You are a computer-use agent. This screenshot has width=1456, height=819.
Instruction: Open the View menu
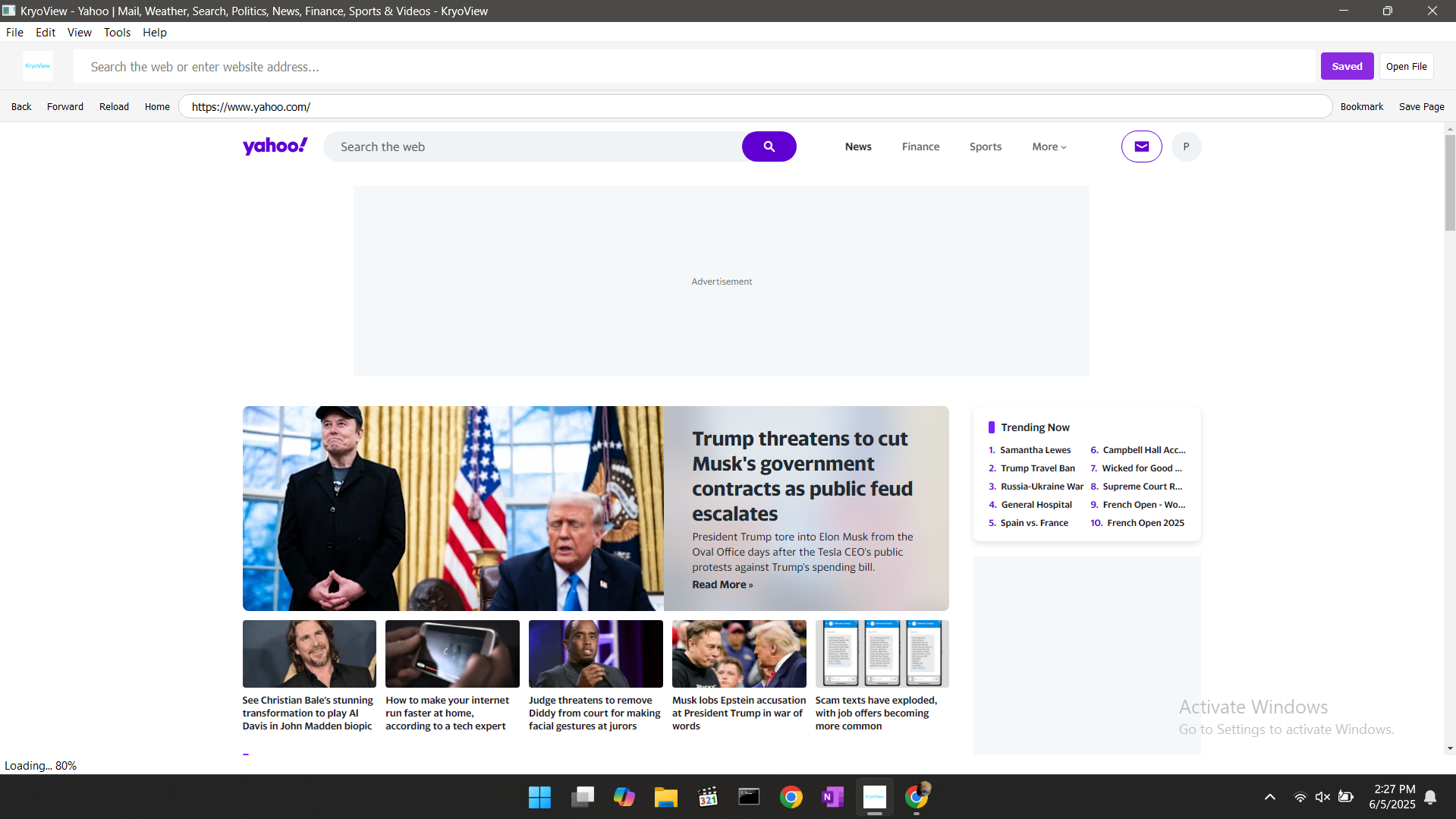pos(79,33)
